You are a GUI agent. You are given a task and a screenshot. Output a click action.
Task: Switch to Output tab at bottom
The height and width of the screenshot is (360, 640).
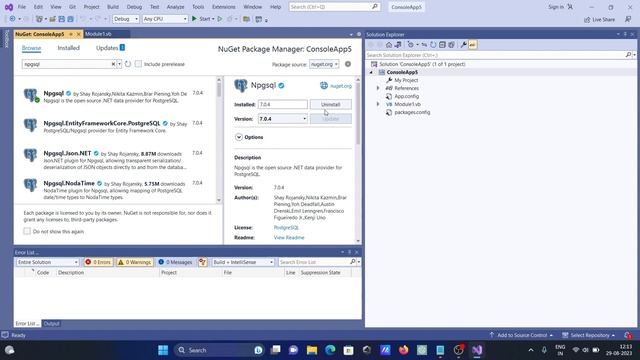(51, 324)
